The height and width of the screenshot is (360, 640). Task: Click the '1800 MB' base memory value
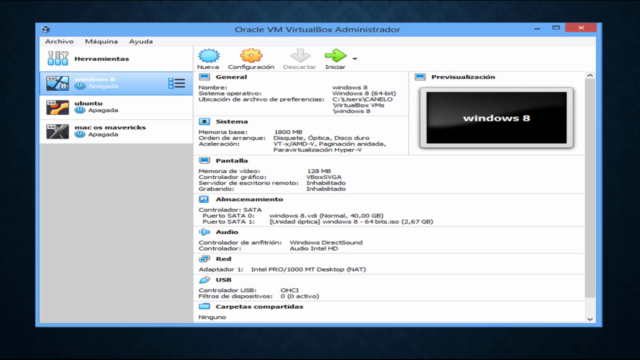288,132
